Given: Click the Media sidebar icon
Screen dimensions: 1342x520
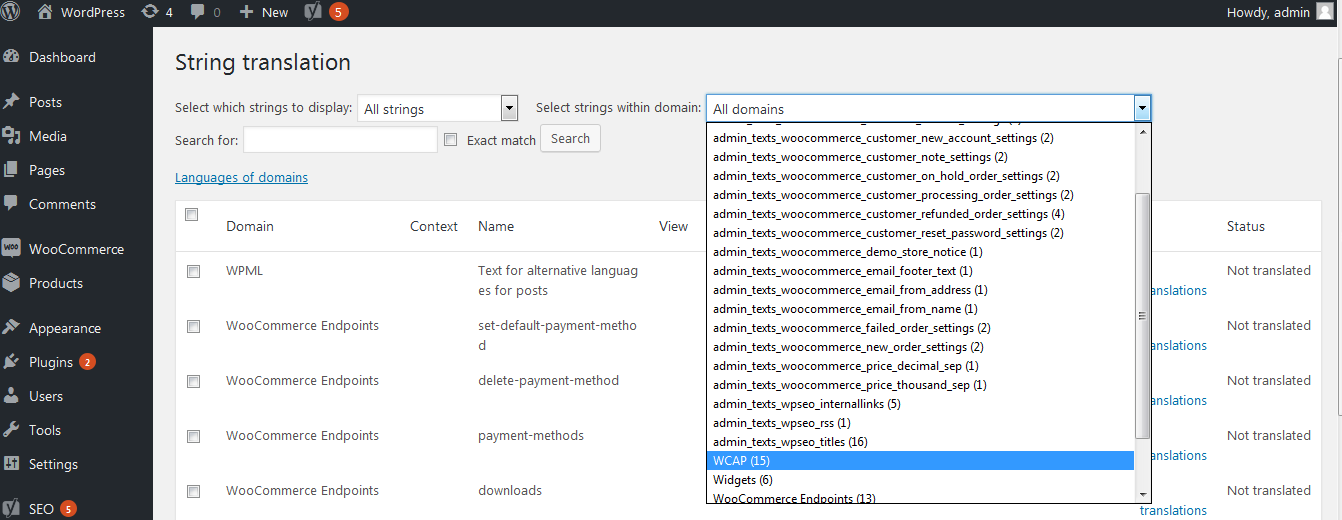Looking at the screenshot, I should point(12,136).
